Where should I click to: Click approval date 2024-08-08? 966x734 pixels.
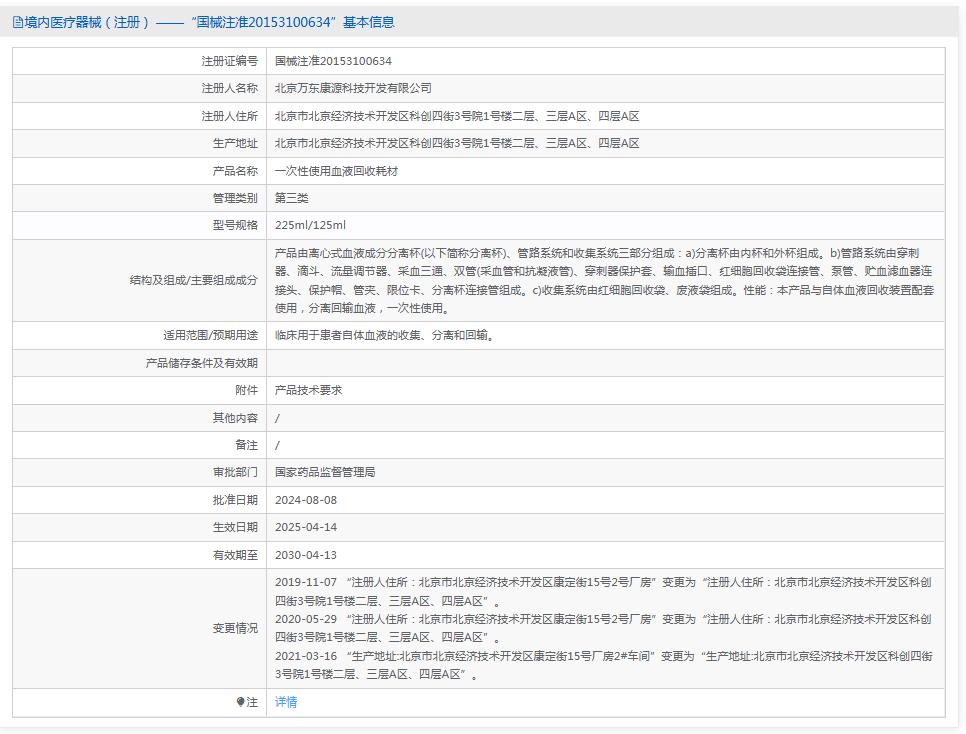tap(306, 500)
